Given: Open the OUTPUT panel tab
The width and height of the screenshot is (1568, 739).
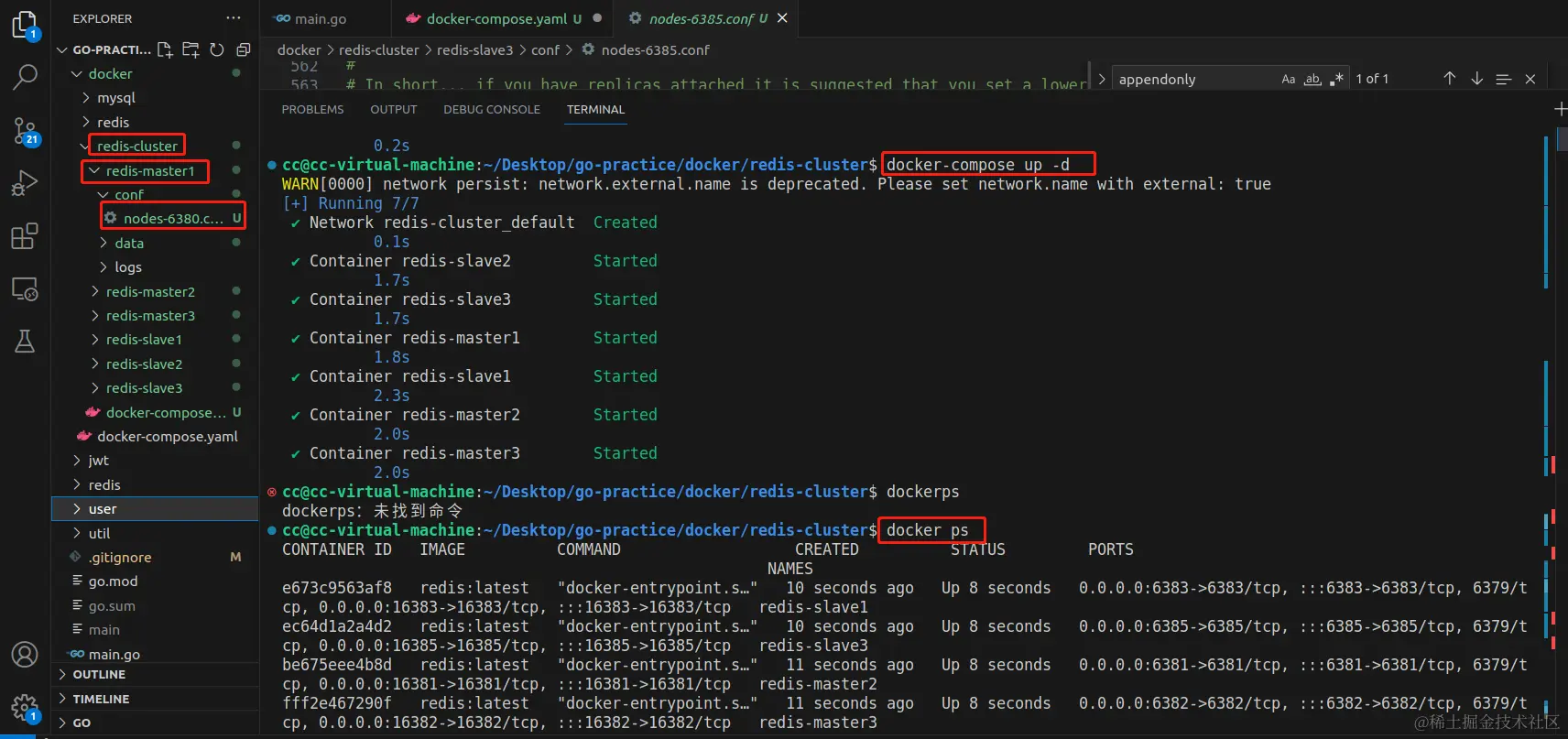Looking at the screenshot, I should tap(393, 109).
